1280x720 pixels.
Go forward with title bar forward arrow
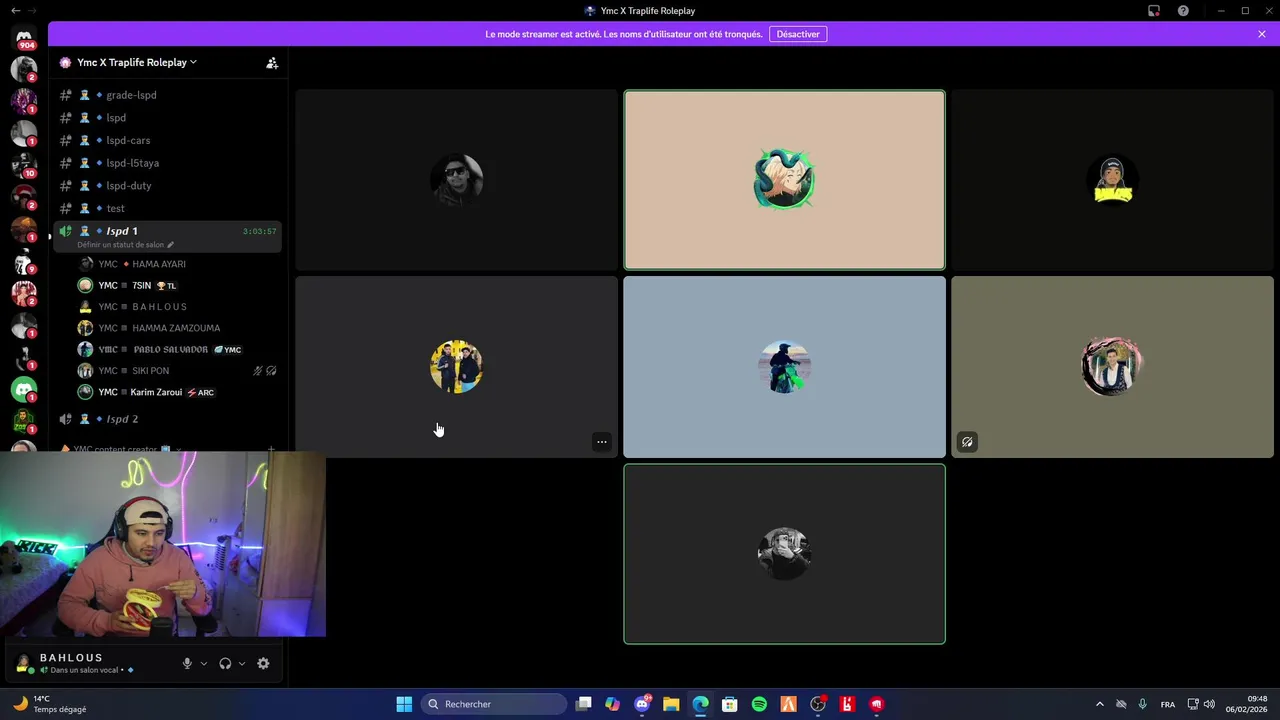point(32,11)
